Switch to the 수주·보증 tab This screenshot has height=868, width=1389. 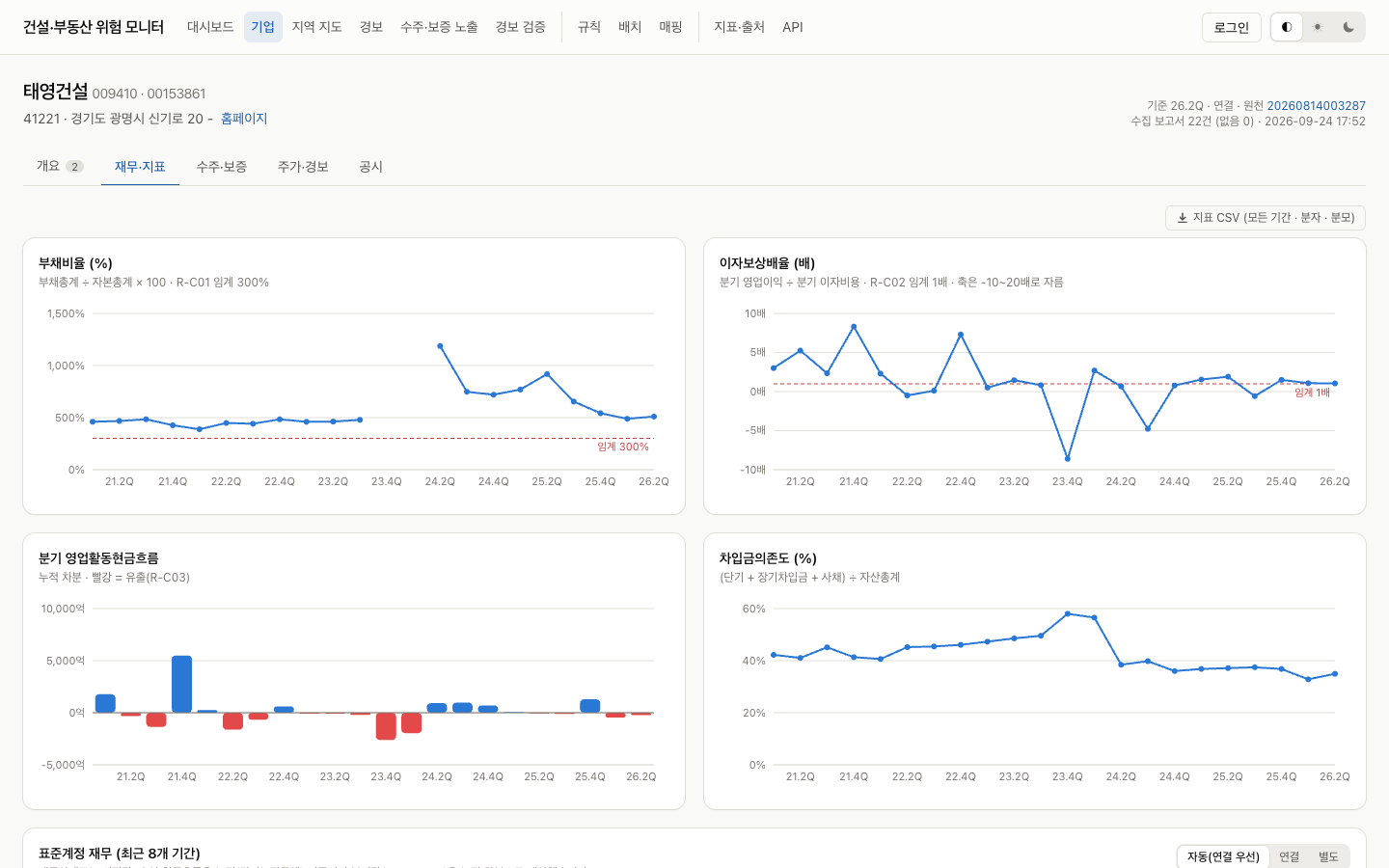coord(222,167)
